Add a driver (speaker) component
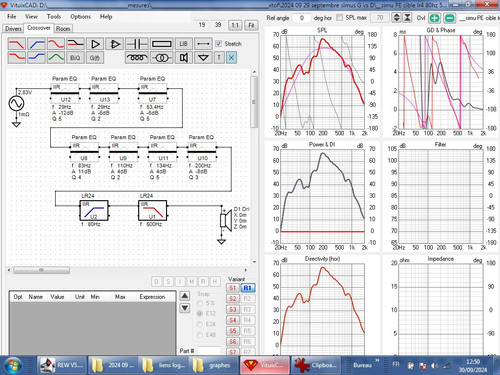Viewport: 500px width, 375px height. click(x=184, y=58)
